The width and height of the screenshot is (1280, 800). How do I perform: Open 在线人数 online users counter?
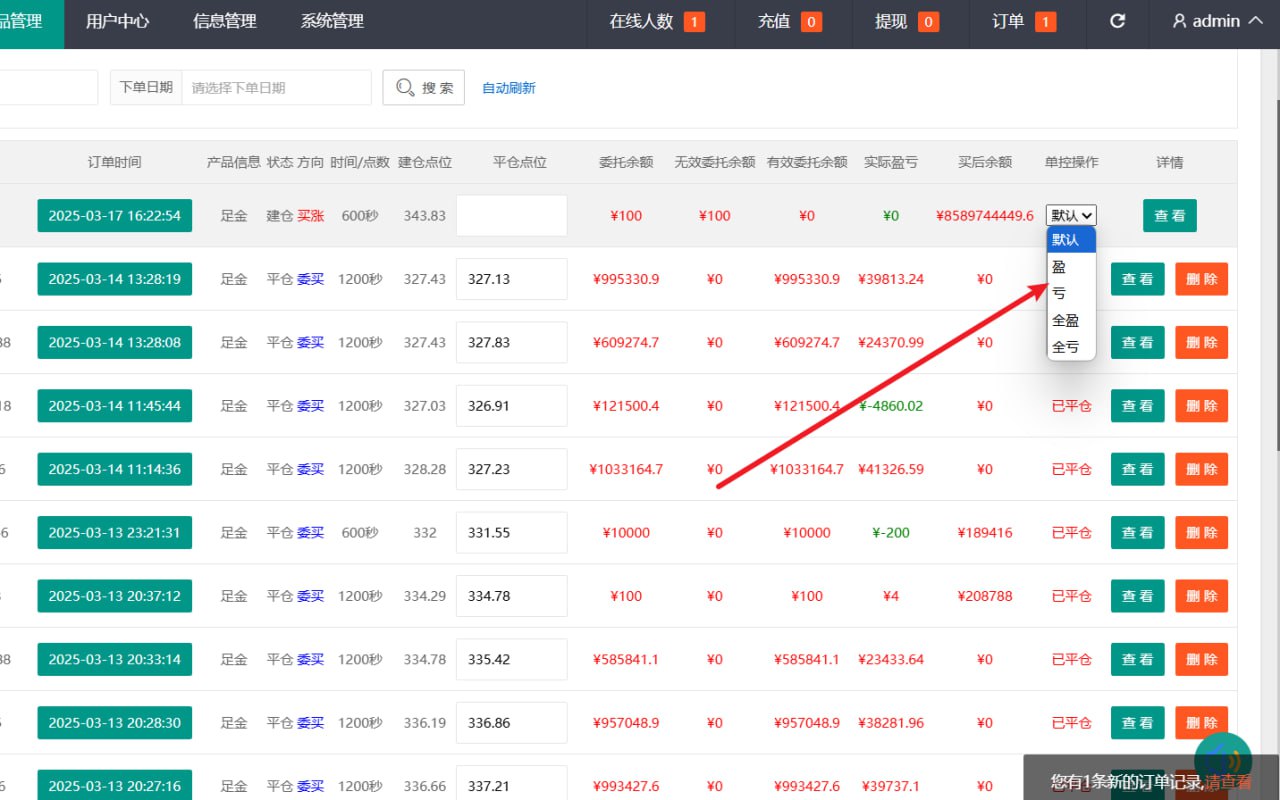tap(656, 21)
